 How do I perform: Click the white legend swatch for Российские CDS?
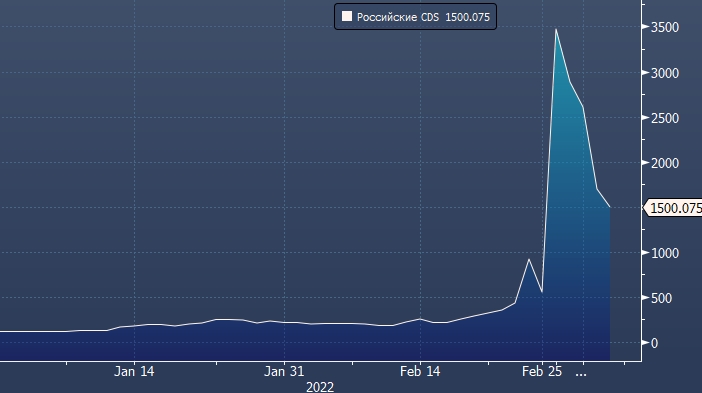(347, 17)
